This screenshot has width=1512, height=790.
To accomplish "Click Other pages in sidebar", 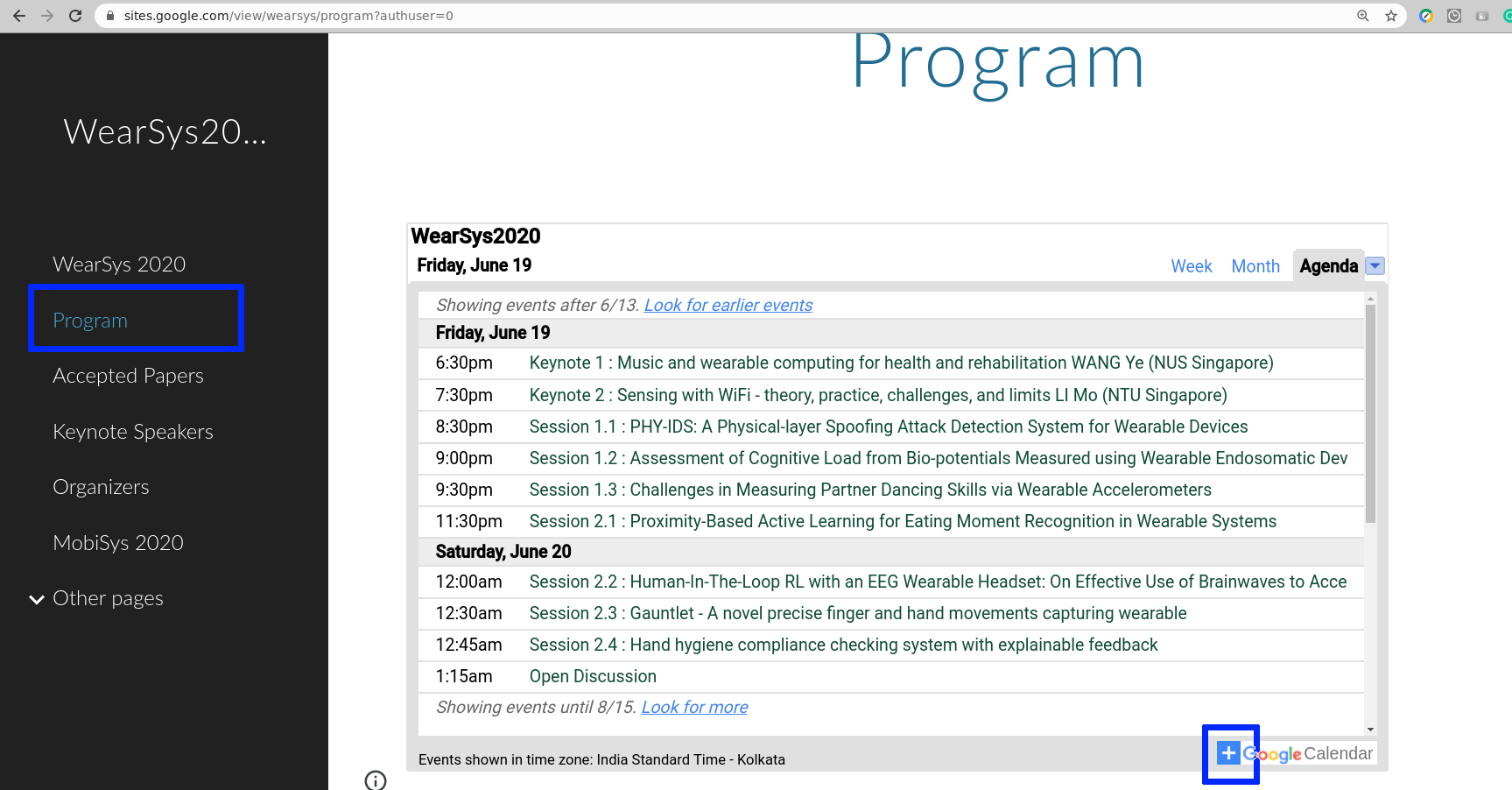I will click(108, 598).
